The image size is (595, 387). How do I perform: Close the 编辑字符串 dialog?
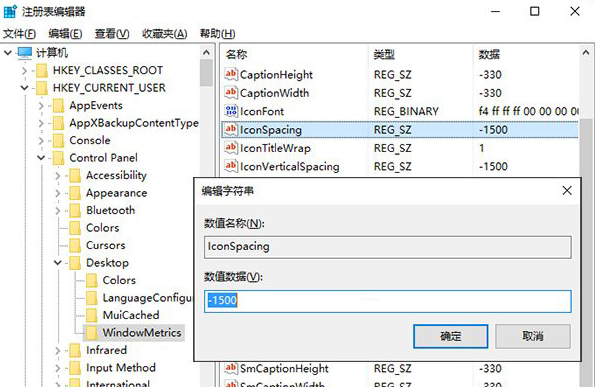567,190
